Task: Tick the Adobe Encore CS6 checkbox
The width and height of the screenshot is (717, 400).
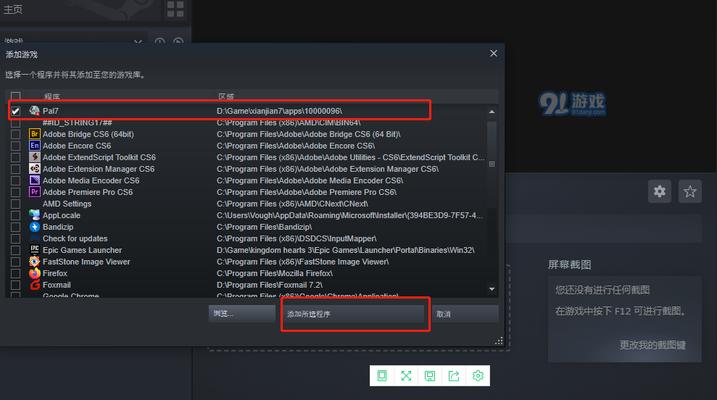Action: (16, 146)
